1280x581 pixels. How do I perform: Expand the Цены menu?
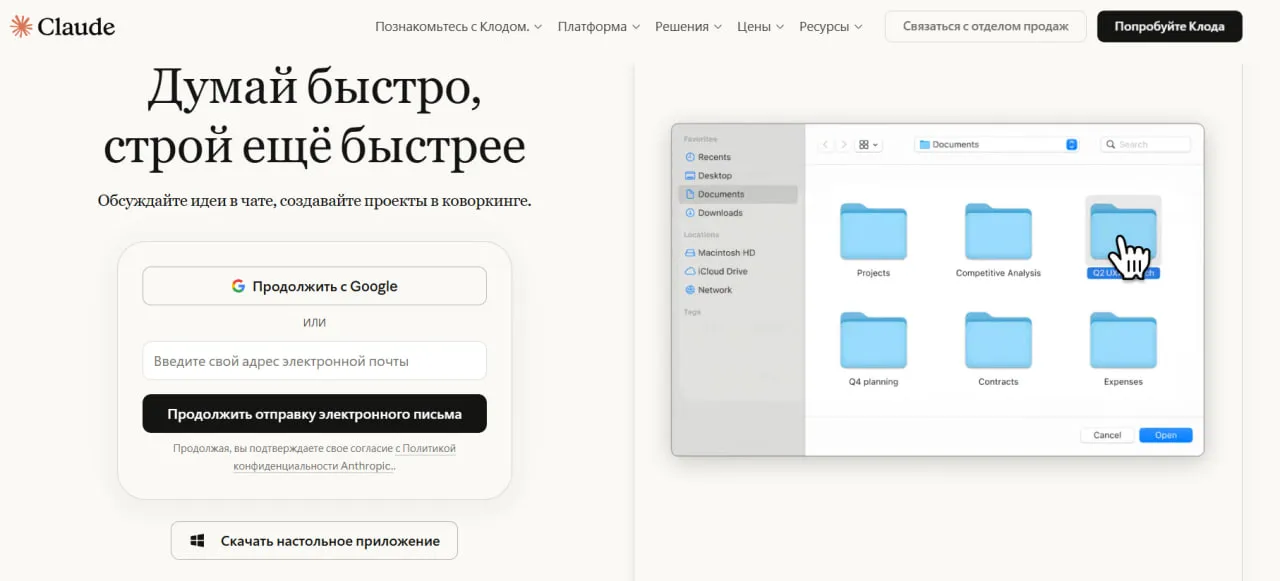pyautogui.click(x=761, y=27)
